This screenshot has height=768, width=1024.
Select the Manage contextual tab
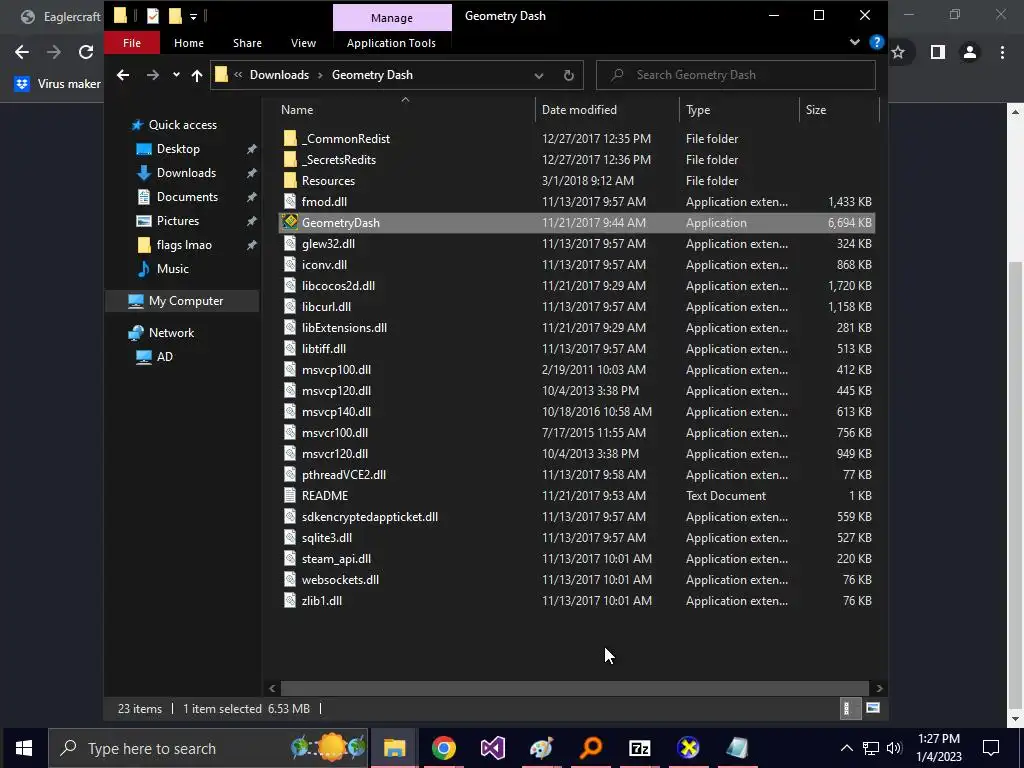(x=392, y=18)
